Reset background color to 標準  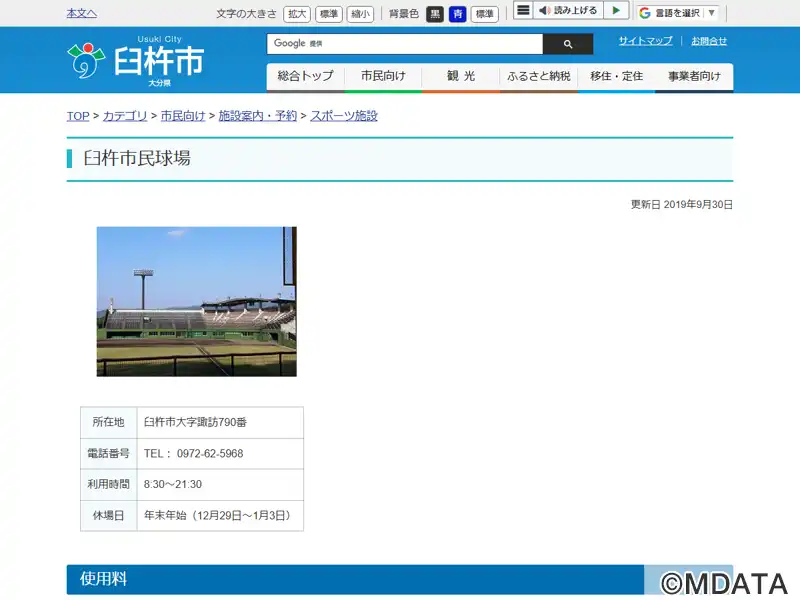pyautogui.click(x=484, y=14)
